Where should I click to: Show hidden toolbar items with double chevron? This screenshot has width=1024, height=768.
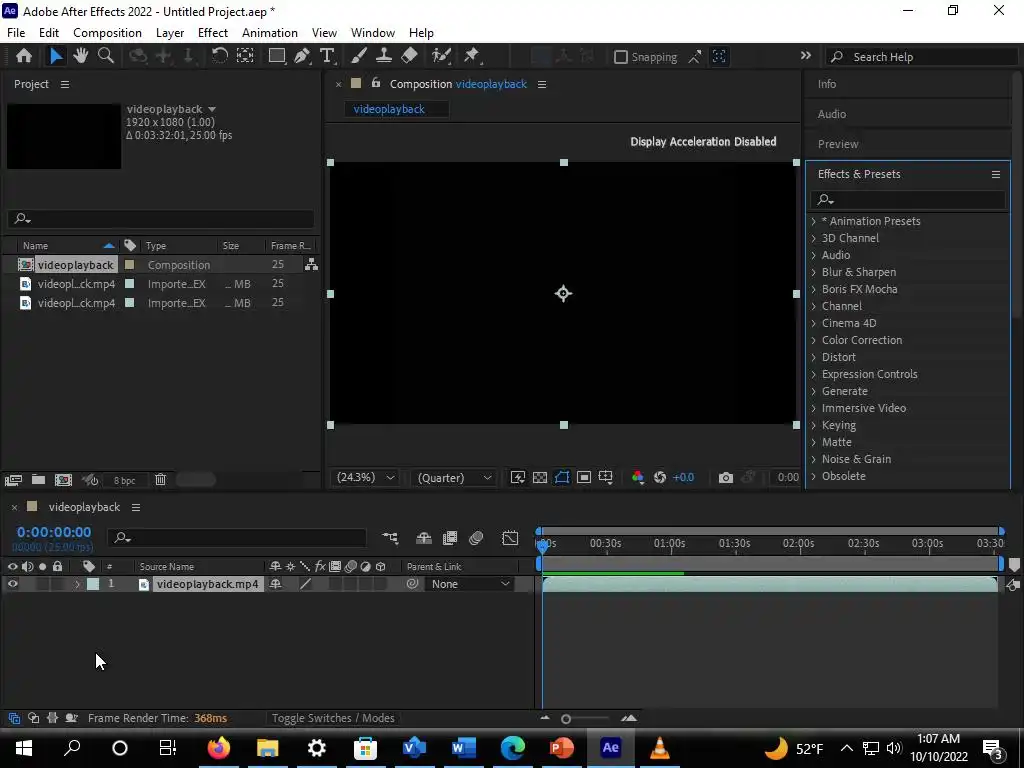point(806,56)
